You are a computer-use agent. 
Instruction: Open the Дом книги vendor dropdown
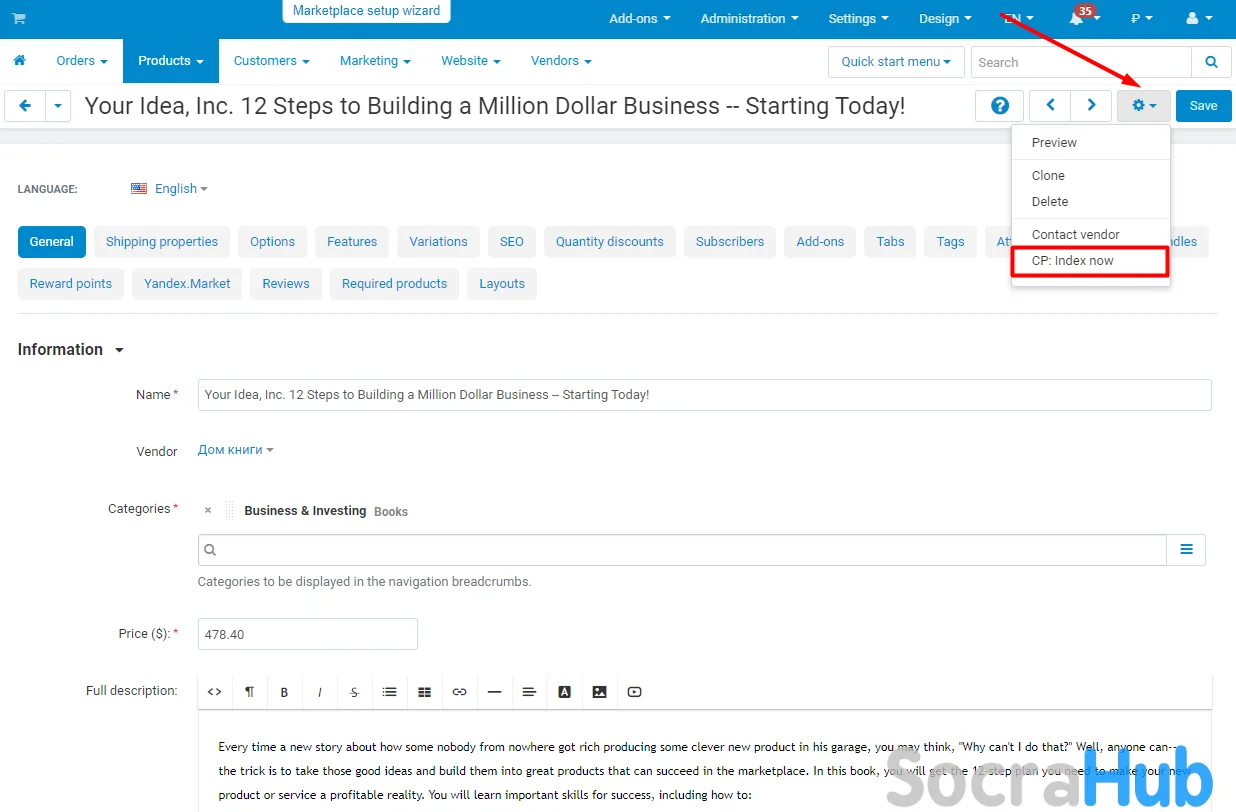coord(235,451)
